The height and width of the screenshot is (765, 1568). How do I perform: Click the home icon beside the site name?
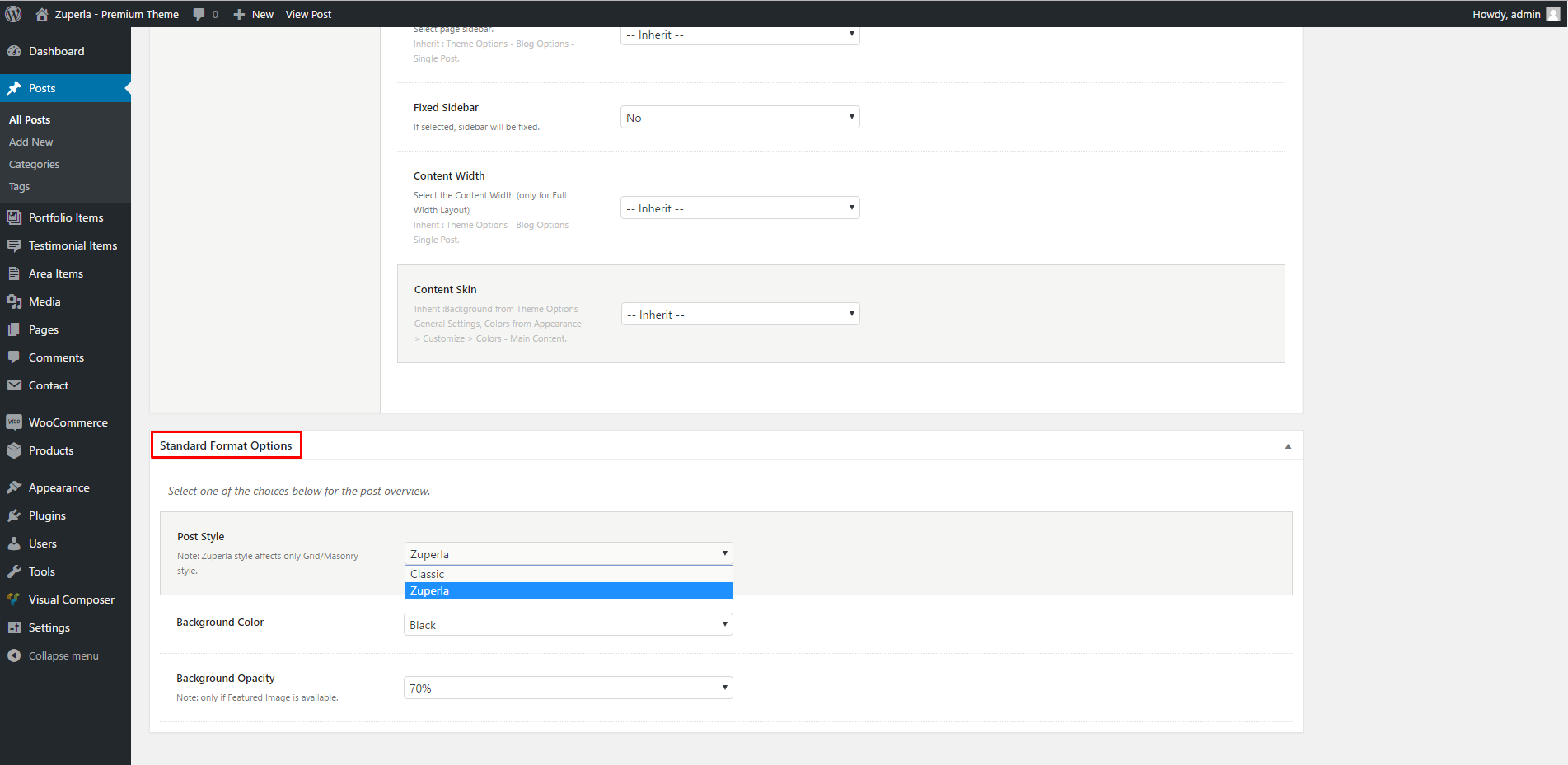(42, 14)
